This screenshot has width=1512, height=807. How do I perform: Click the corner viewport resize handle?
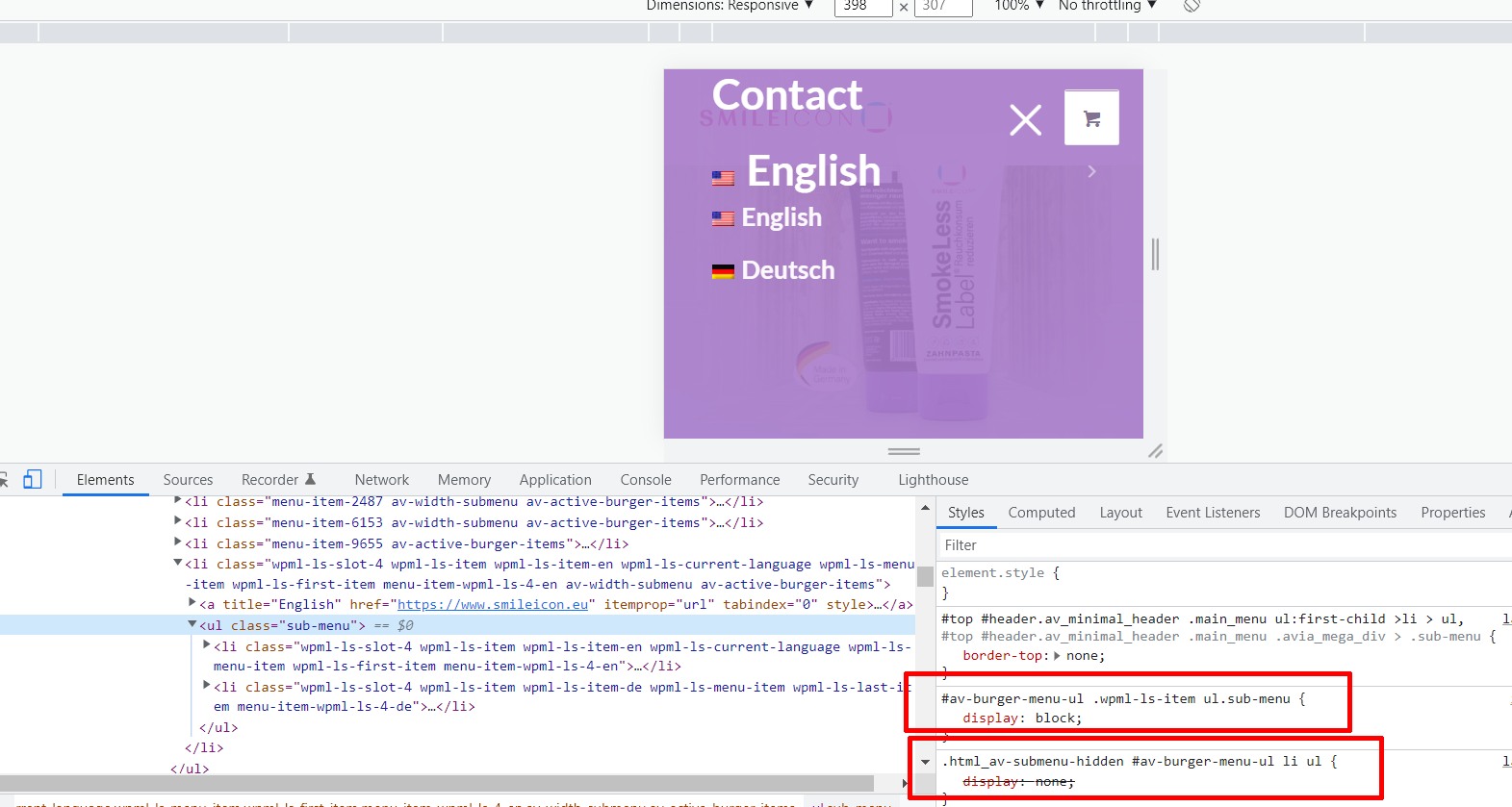tap(1155, 450)
